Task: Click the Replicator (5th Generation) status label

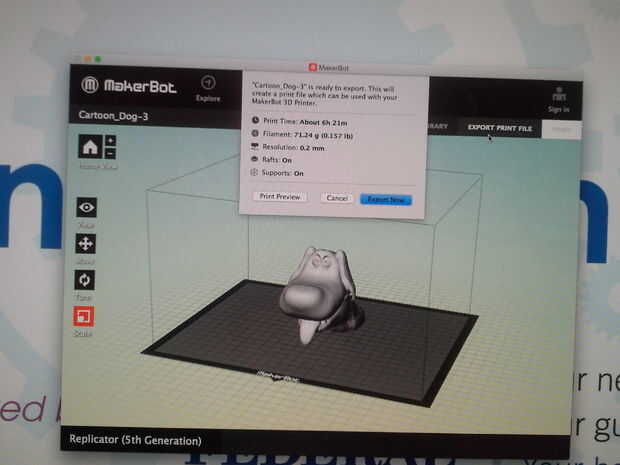Action: click(x=135, y=440)
